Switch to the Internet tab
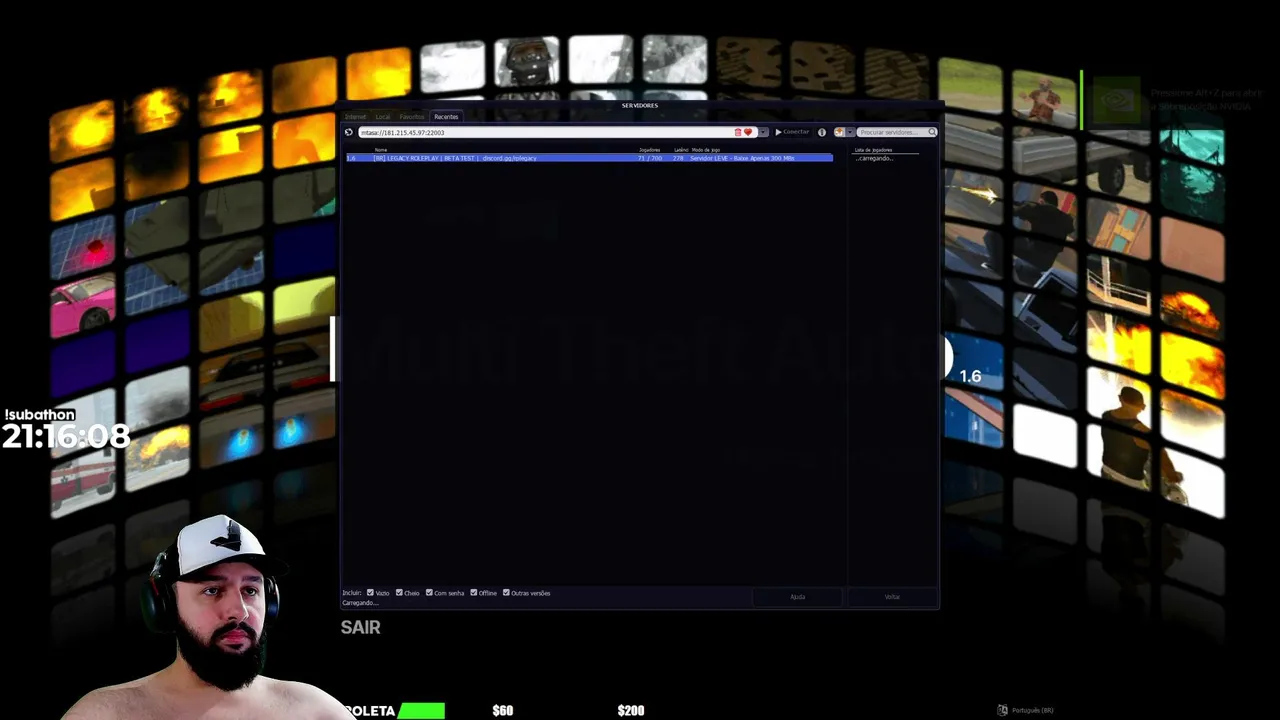Image resolution: width=1280 pixels, height=720 pixels. click(x=355, y=117)
